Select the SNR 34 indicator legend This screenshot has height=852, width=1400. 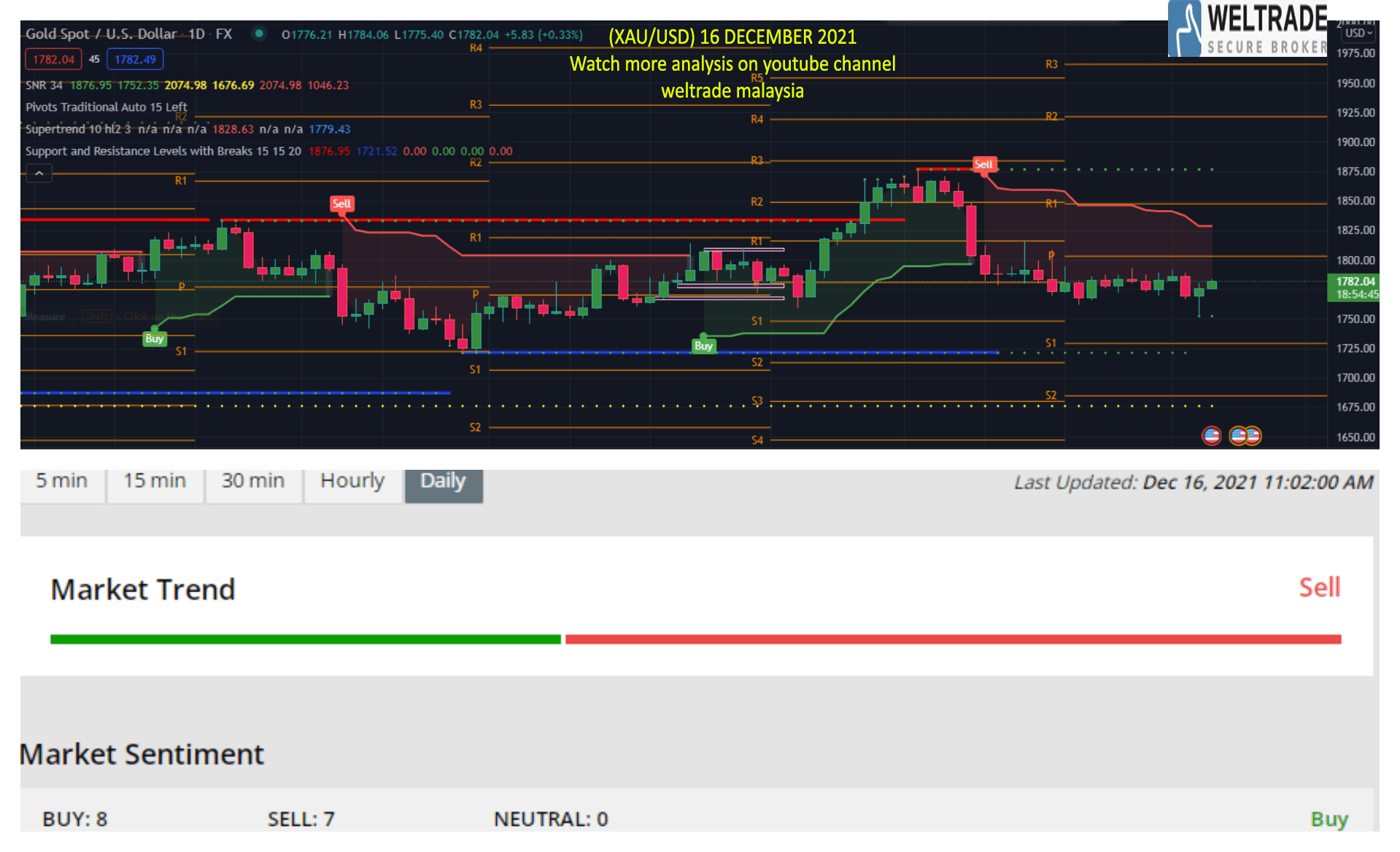click(x=44, y=85)
